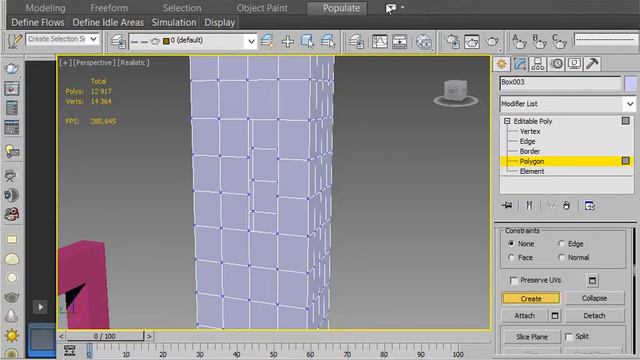Open the Rendered Frame Window icon
640x360 pixels.
click(x=472, y=41)
